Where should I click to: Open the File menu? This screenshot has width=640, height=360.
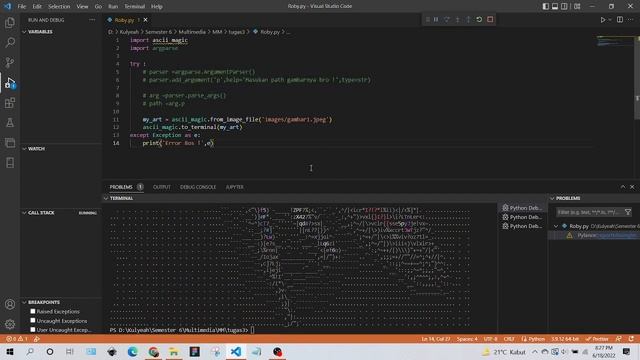tap(22, 7)
